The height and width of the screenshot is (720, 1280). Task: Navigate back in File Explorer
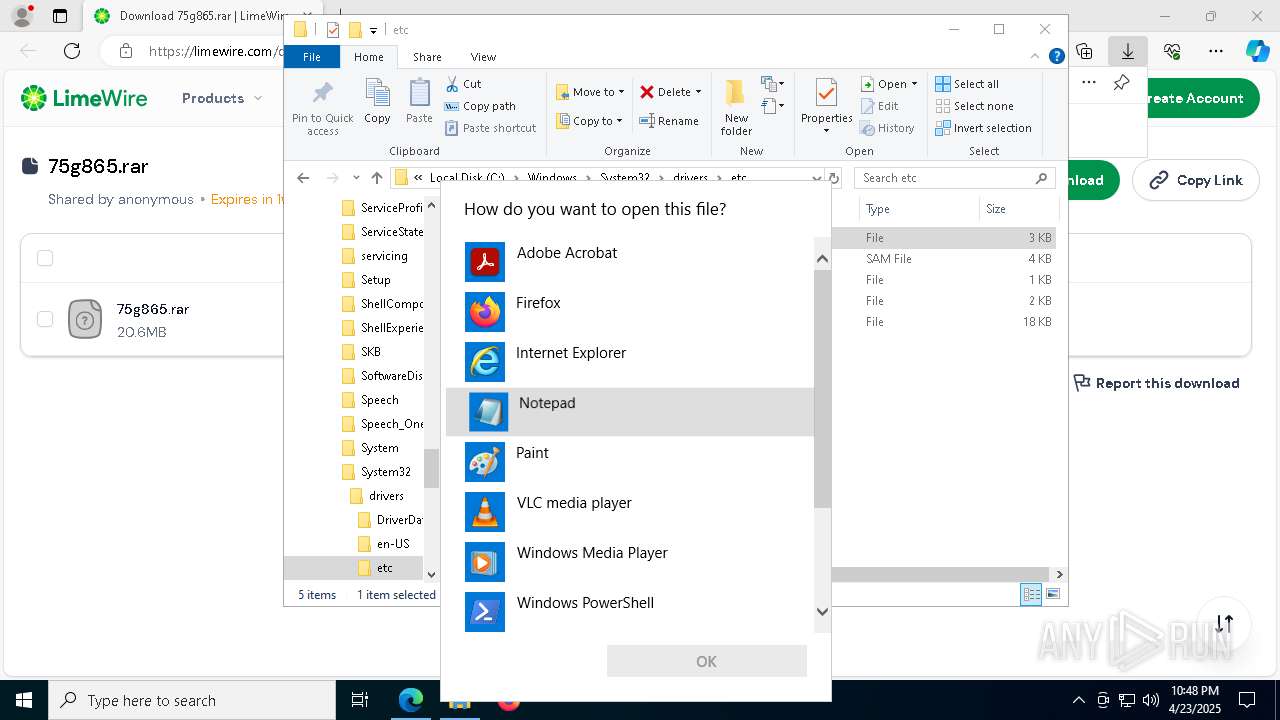303,178
